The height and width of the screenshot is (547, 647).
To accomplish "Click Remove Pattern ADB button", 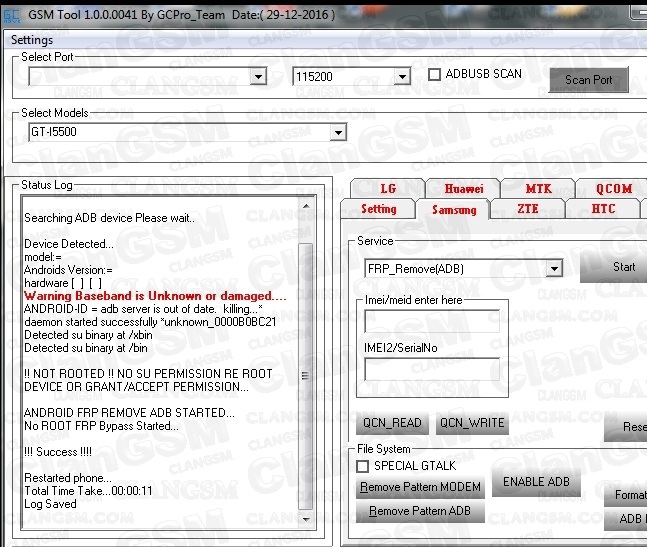I will pos(420,511).
